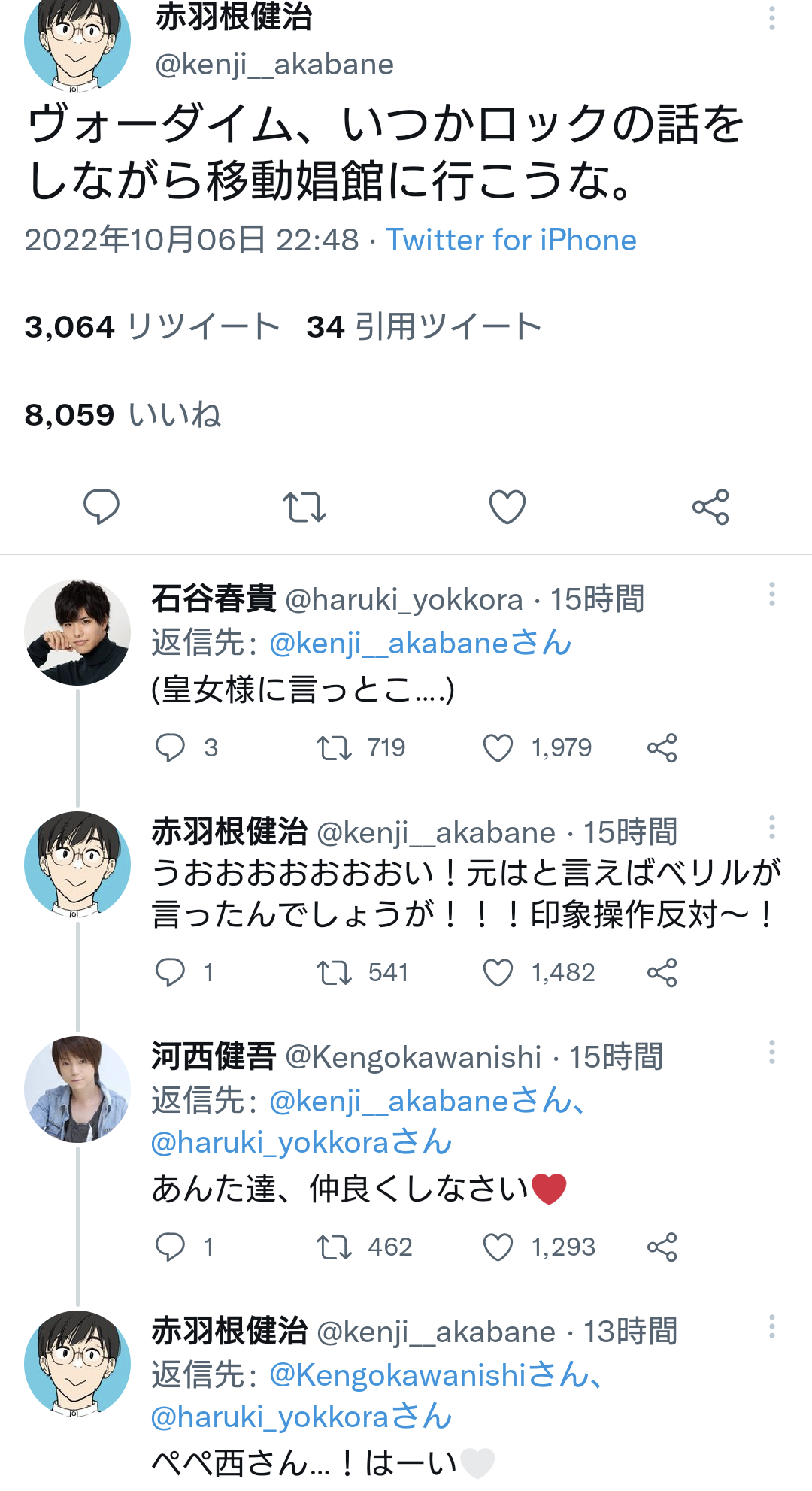The height and width of the screenshot is (1491, 812).
Task: Open more options for 石谷春貴's reply
Action: point(771,595)
